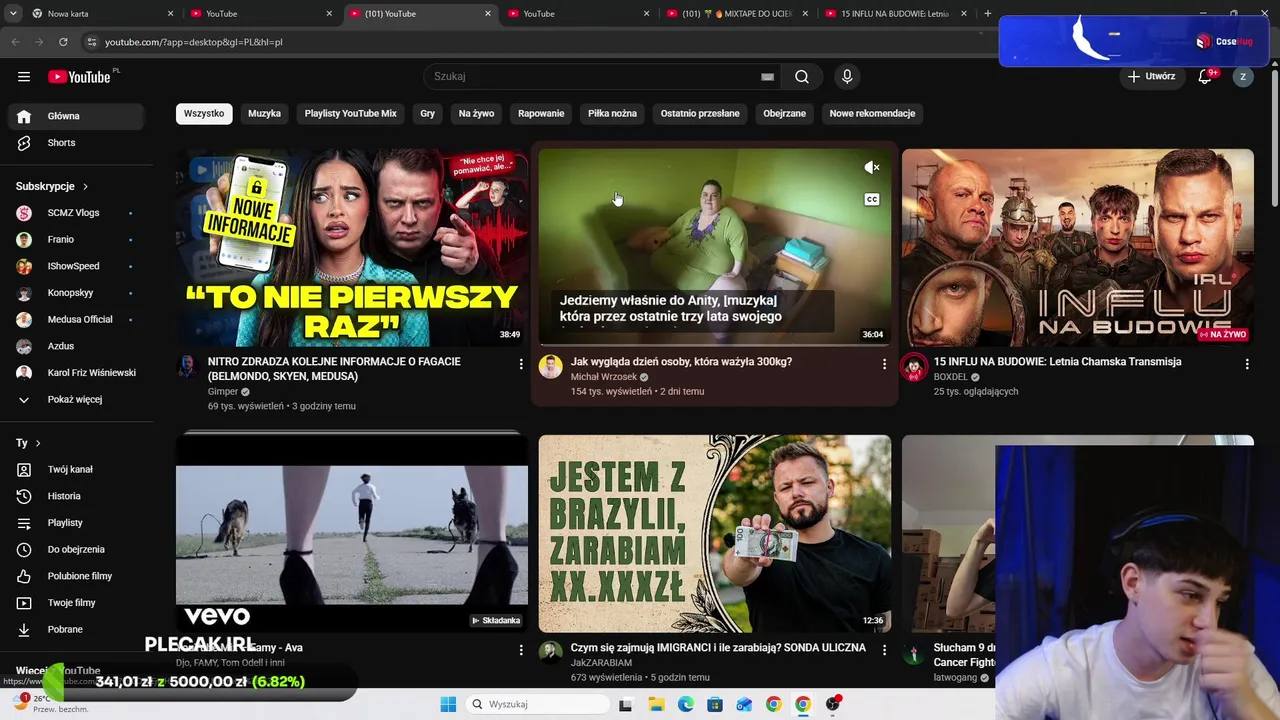The height and width of the screenshot is (720, 1280).
Task: Open the INFLU NA BUDOWIE live thumbnail
Action: [1078, 248]
